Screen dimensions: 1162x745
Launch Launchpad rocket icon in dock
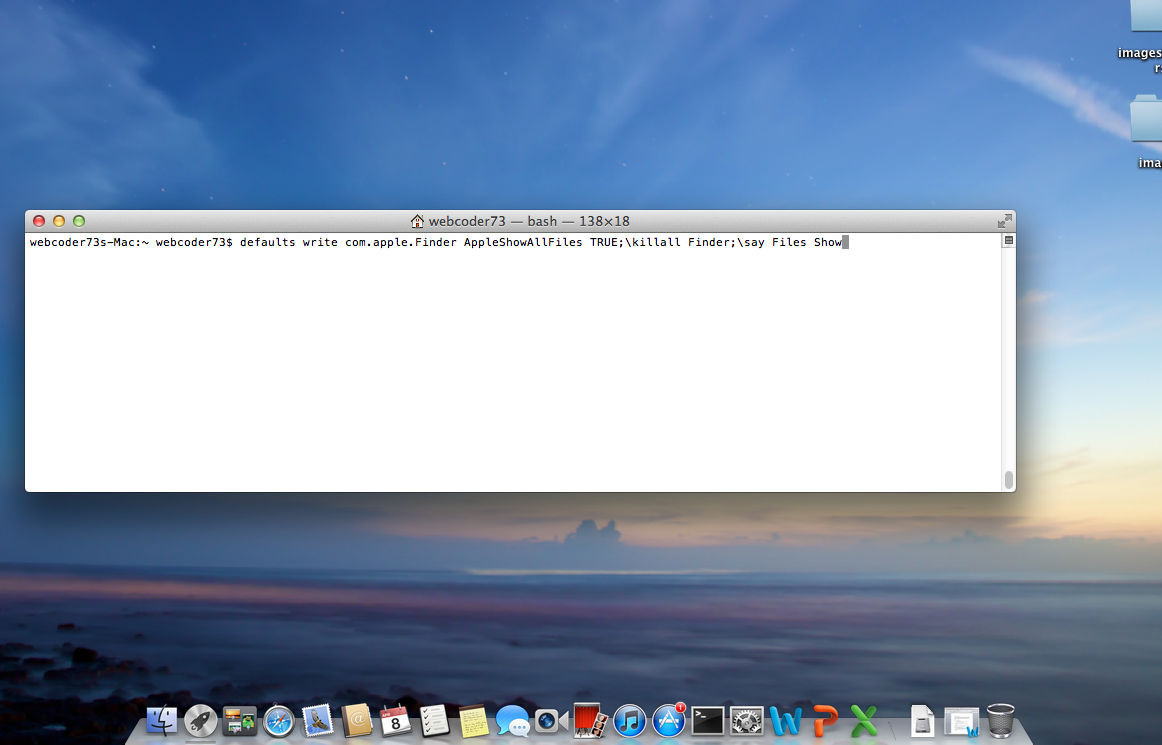[x=200, y=720]
